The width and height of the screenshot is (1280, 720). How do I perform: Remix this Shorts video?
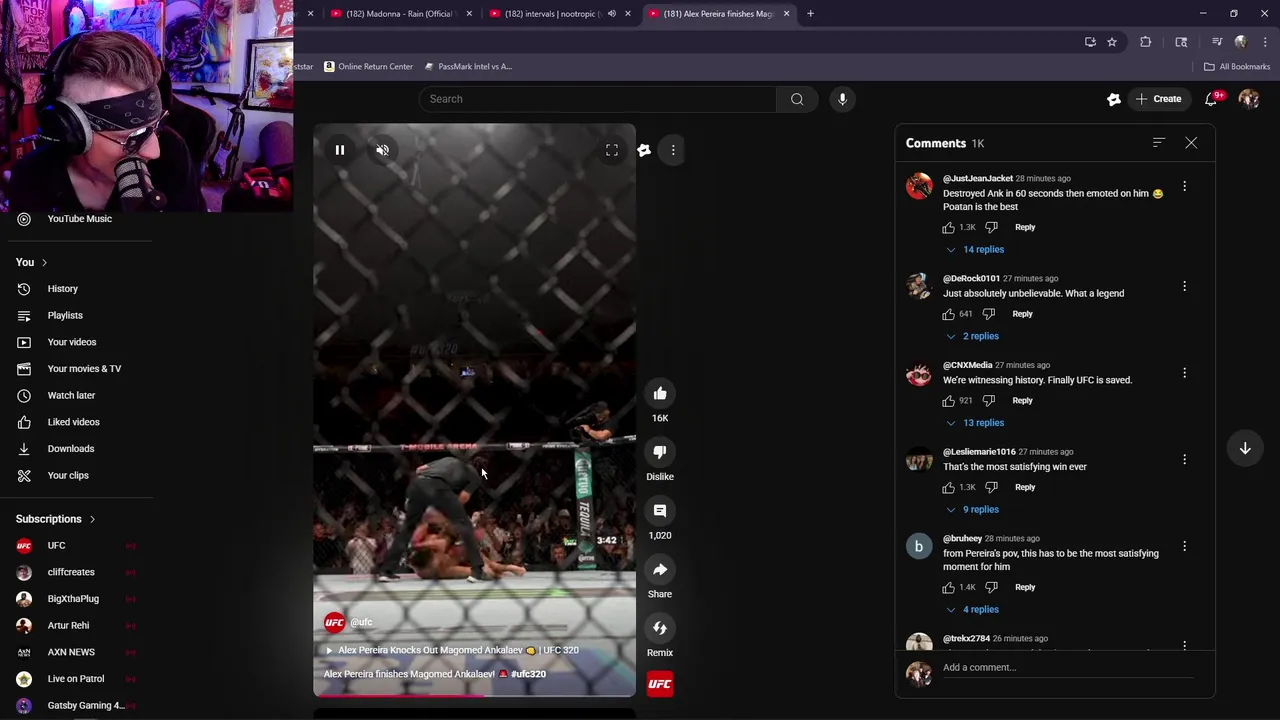(x=660, y=628)
